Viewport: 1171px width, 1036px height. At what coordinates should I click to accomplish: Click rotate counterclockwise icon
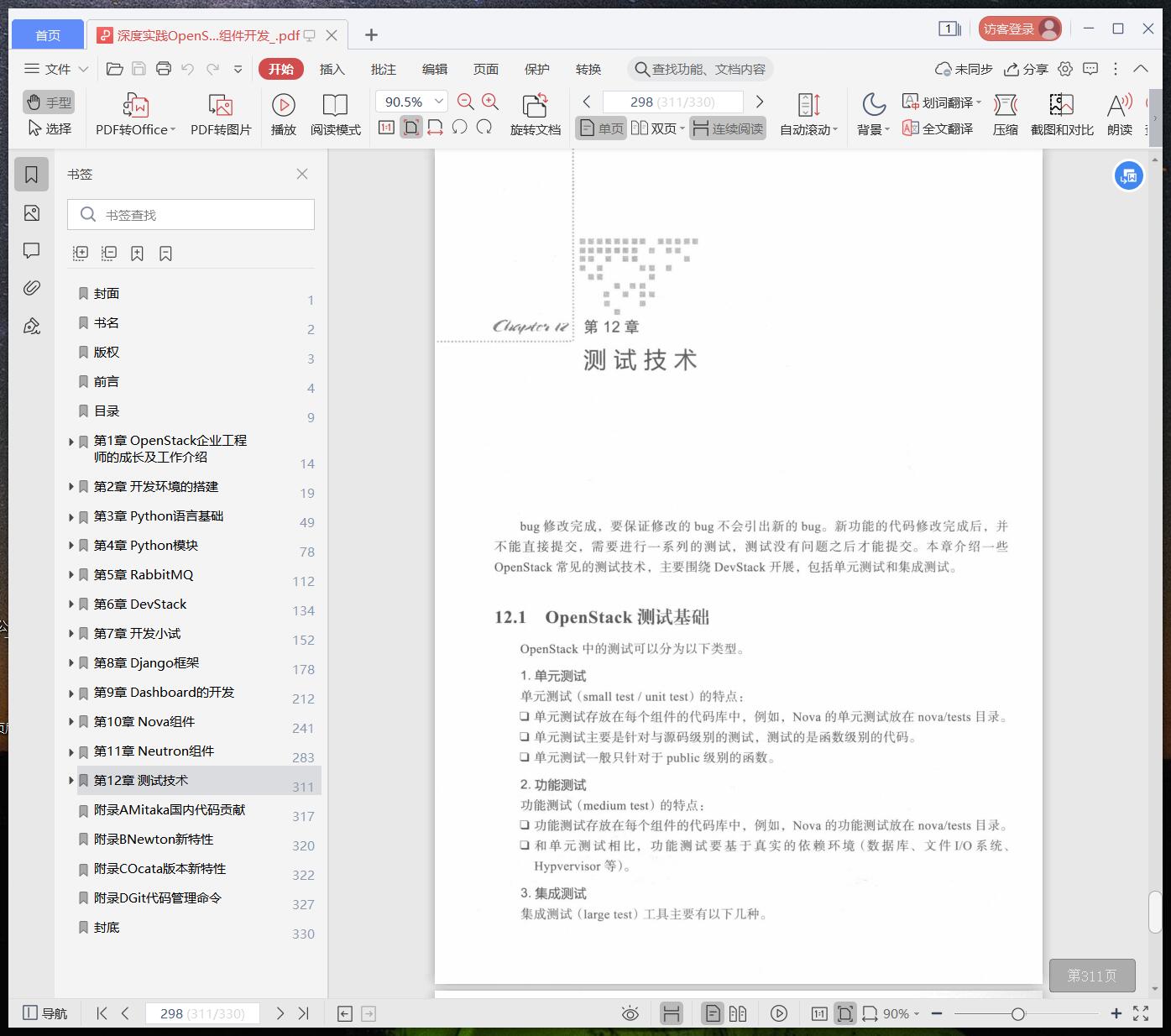(x=459, y=128)
